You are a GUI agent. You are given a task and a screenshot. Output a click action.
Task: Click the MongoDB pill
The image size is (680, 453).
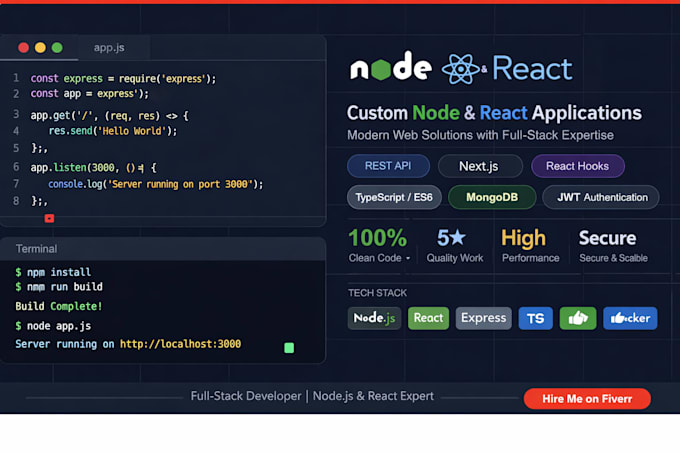492,197
